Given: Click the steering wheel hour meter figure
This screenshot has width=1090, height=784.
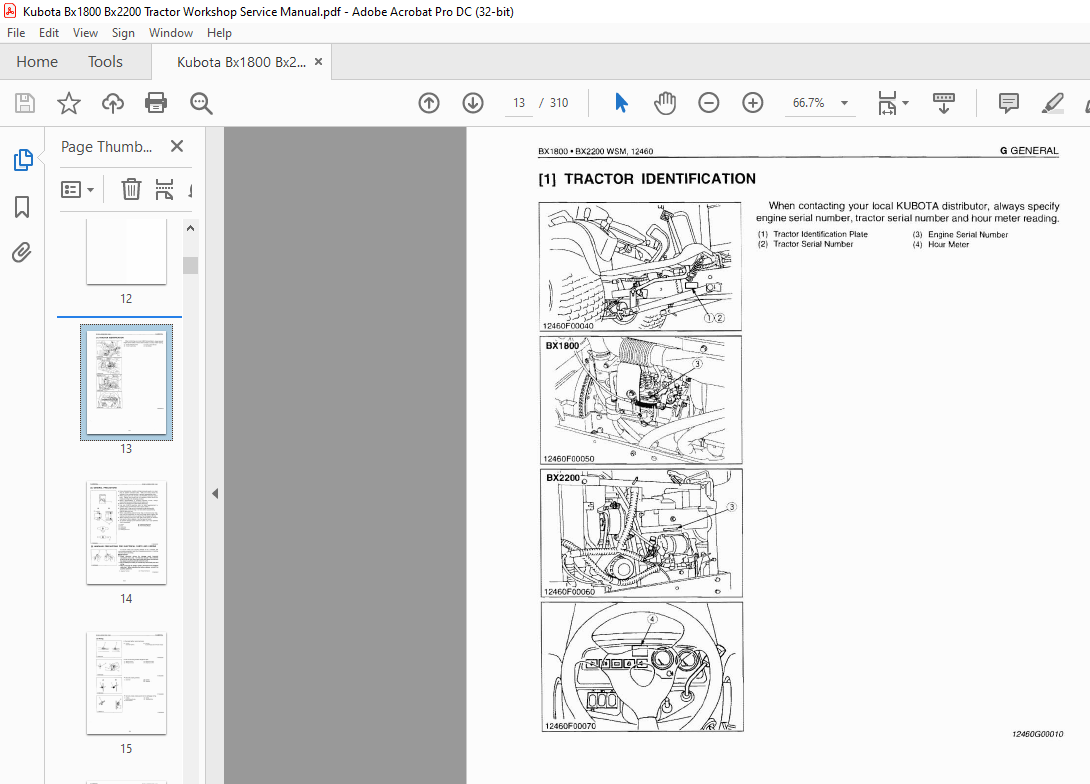Looking at the screenshot, I should tap(642, 667).
